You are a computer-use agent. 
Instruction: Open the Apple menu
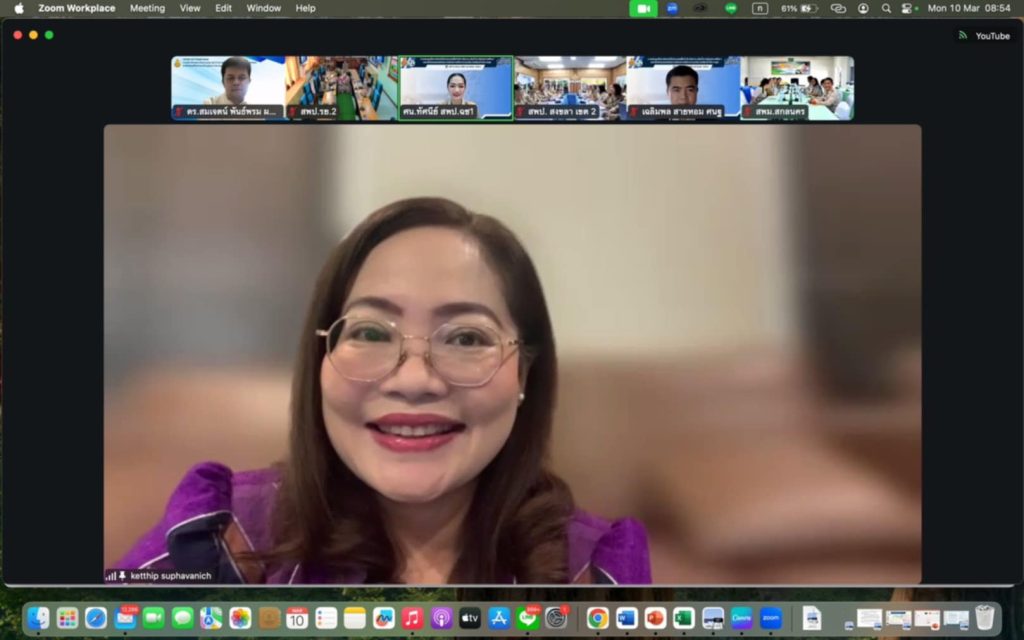[x=19, y=8]
